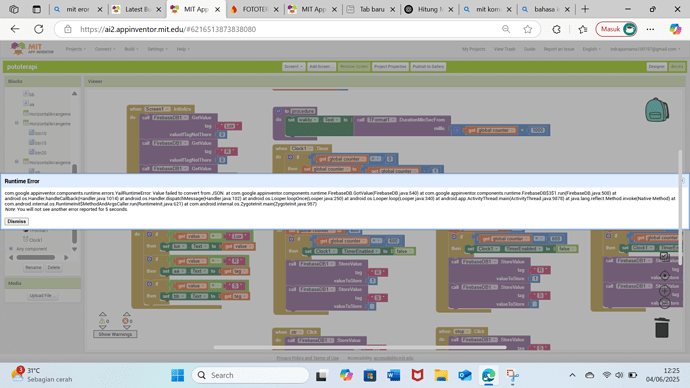Open the favorites list icon
This screenshot has width=690, height=388.
tap(583, 29)
